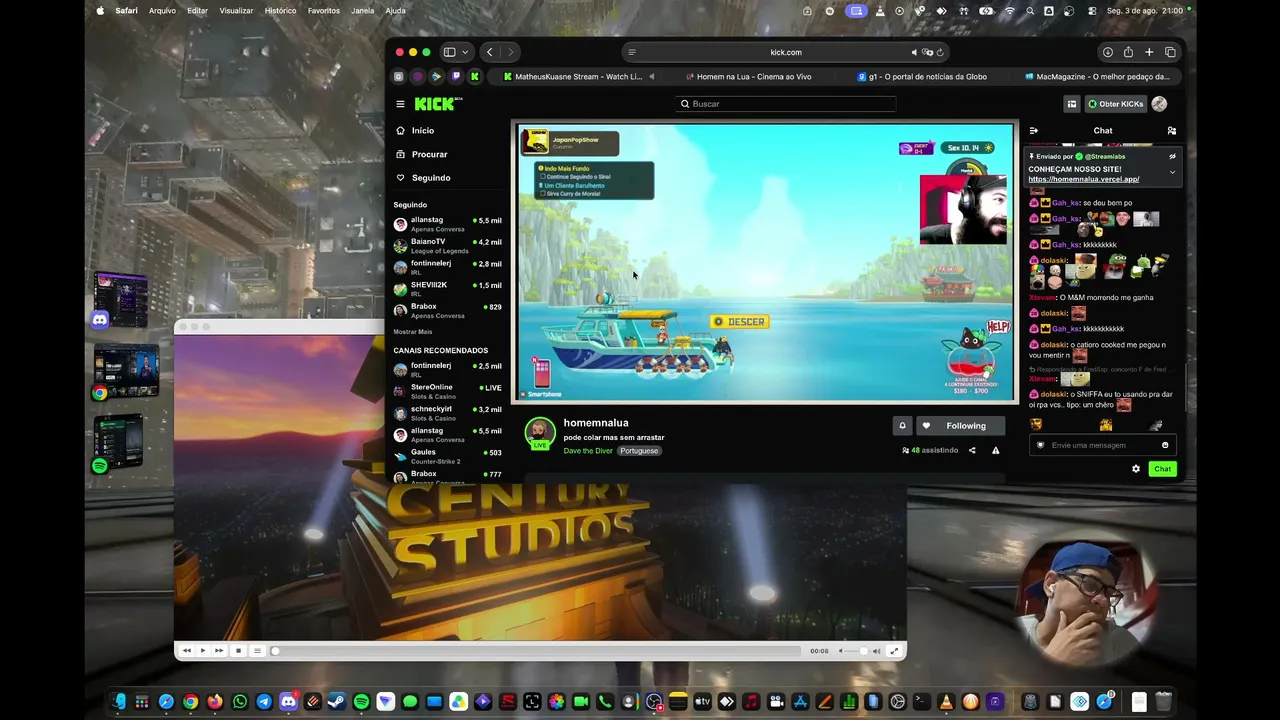Open Procurar in the Kick sidebar
This screenshot has height=720, width=1280.
tap(422, 154)
